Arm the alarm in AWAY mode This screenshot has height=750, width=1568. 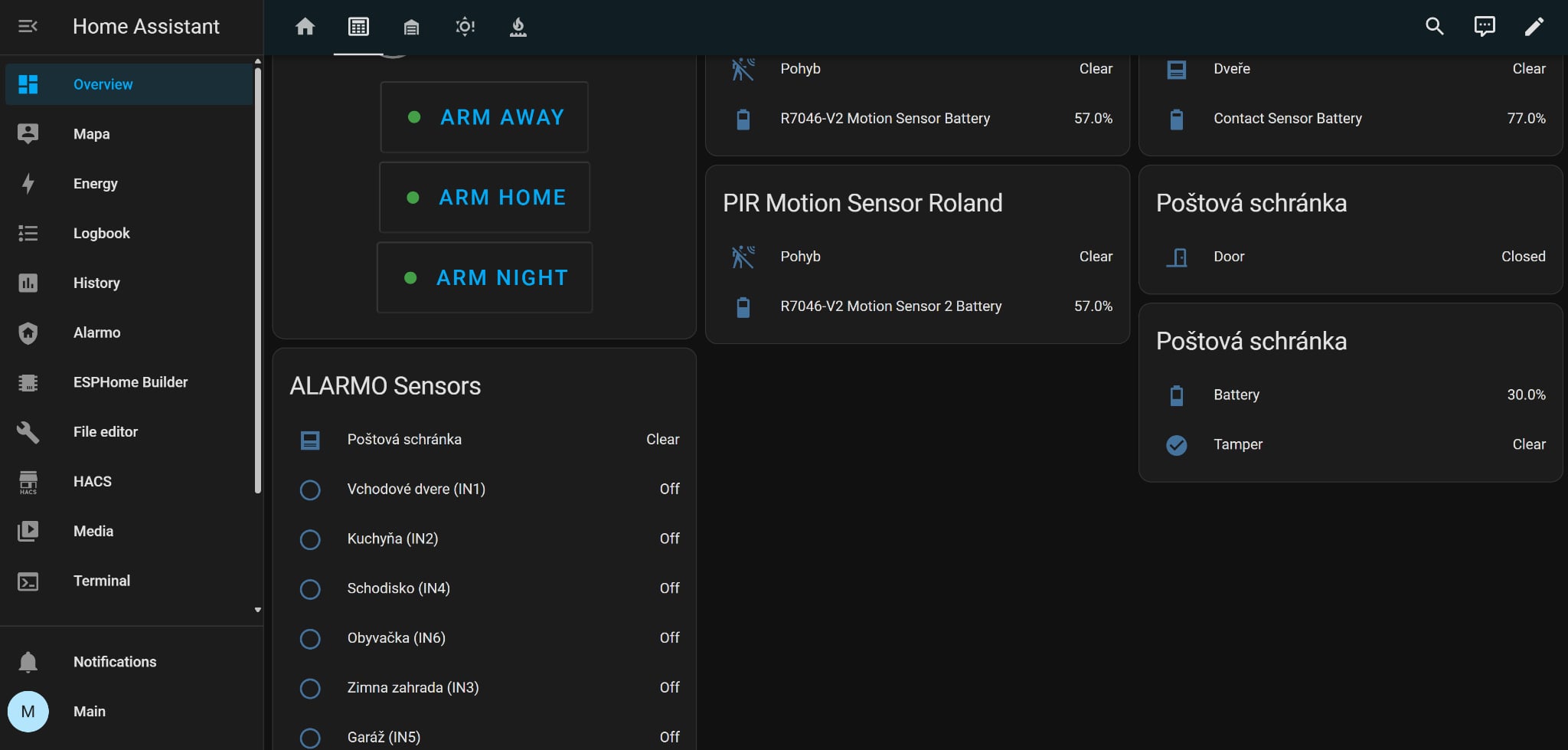pyautogui.click(x=484, y=117)
